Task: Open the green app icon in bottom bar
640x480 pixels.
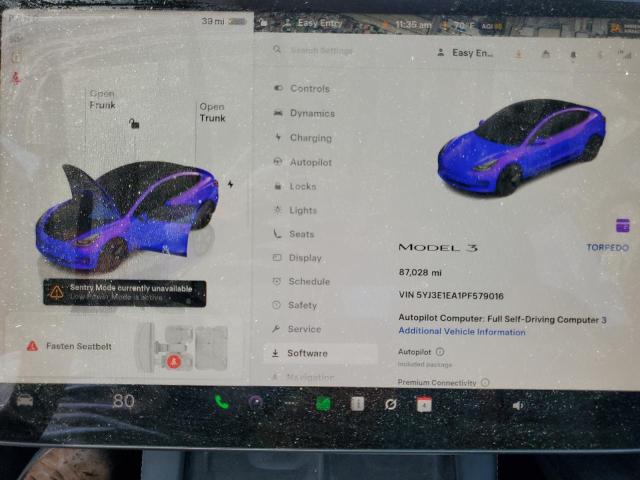Action: pos(323,404)
